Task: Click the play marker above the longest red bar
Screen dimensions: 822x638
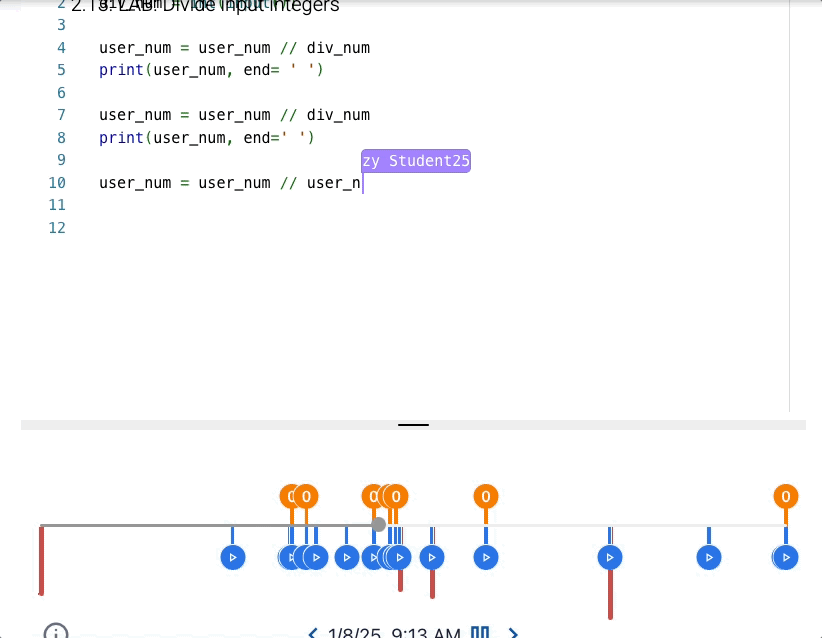Action: coord(610,557)
